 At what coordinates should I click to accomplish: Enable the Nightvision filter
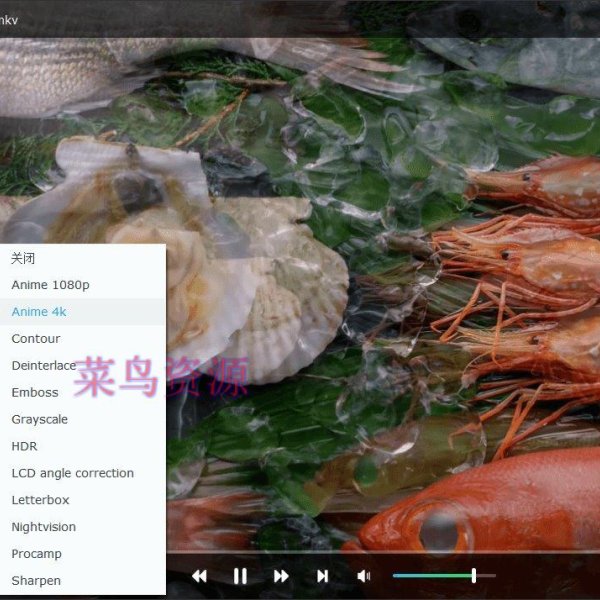click(x=44, y=527)
